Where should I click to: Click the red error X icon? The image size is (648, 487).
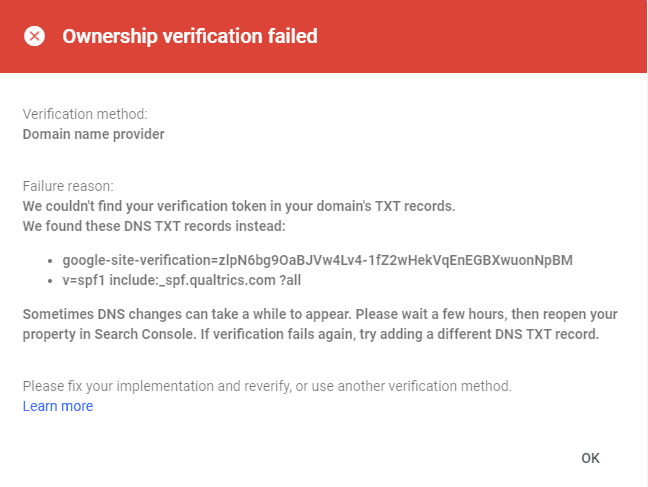[35, 37]
